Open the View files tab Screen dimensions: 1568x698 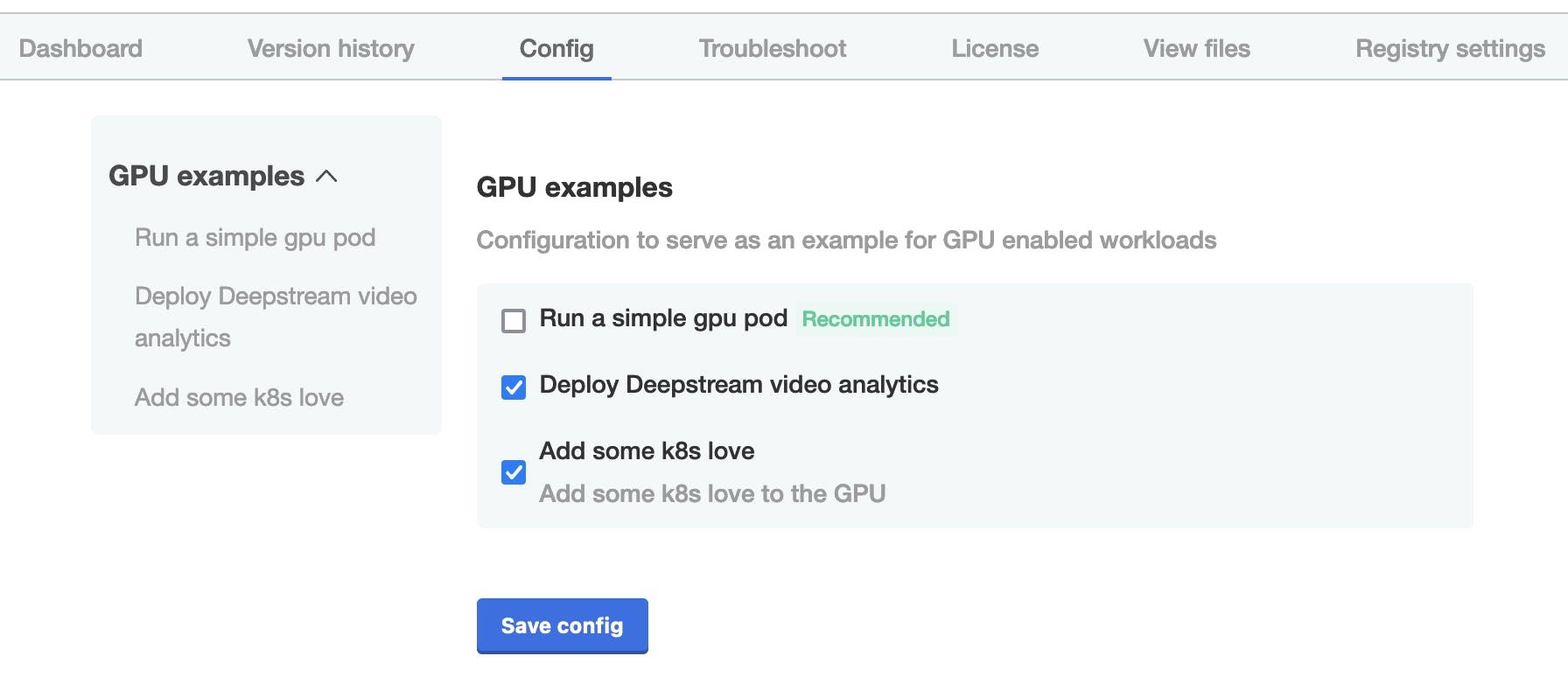pos(1196,49)
